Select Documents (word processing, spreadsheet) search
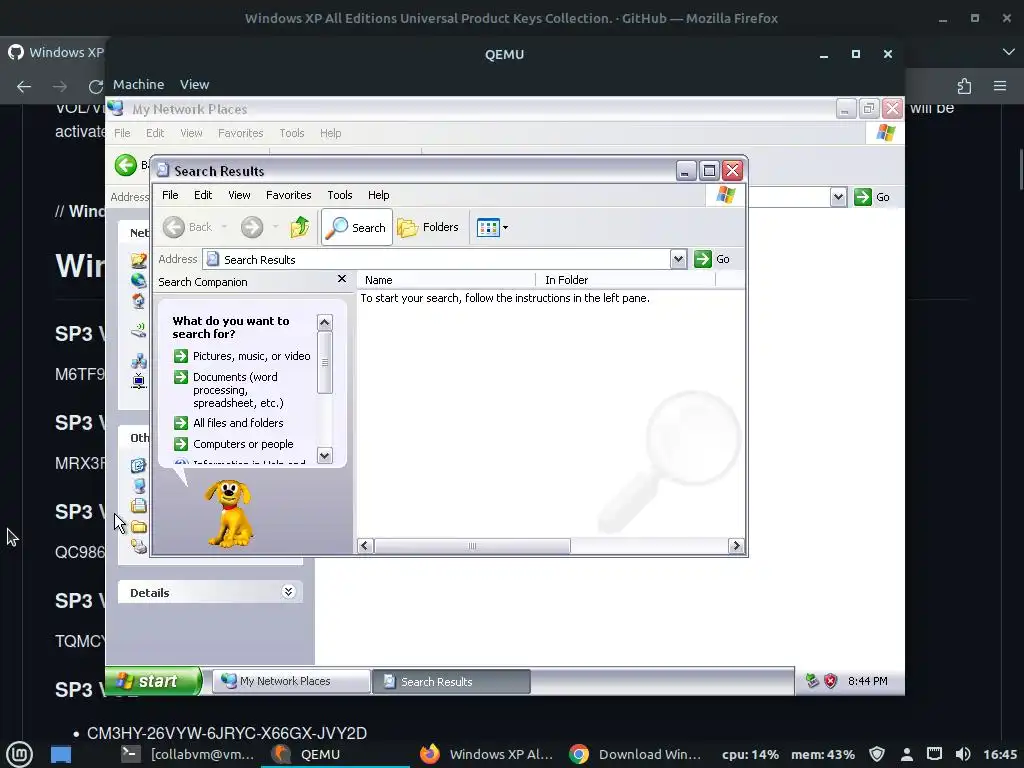The height and width of the screenshot is (768, 1024). pos(238,390)
